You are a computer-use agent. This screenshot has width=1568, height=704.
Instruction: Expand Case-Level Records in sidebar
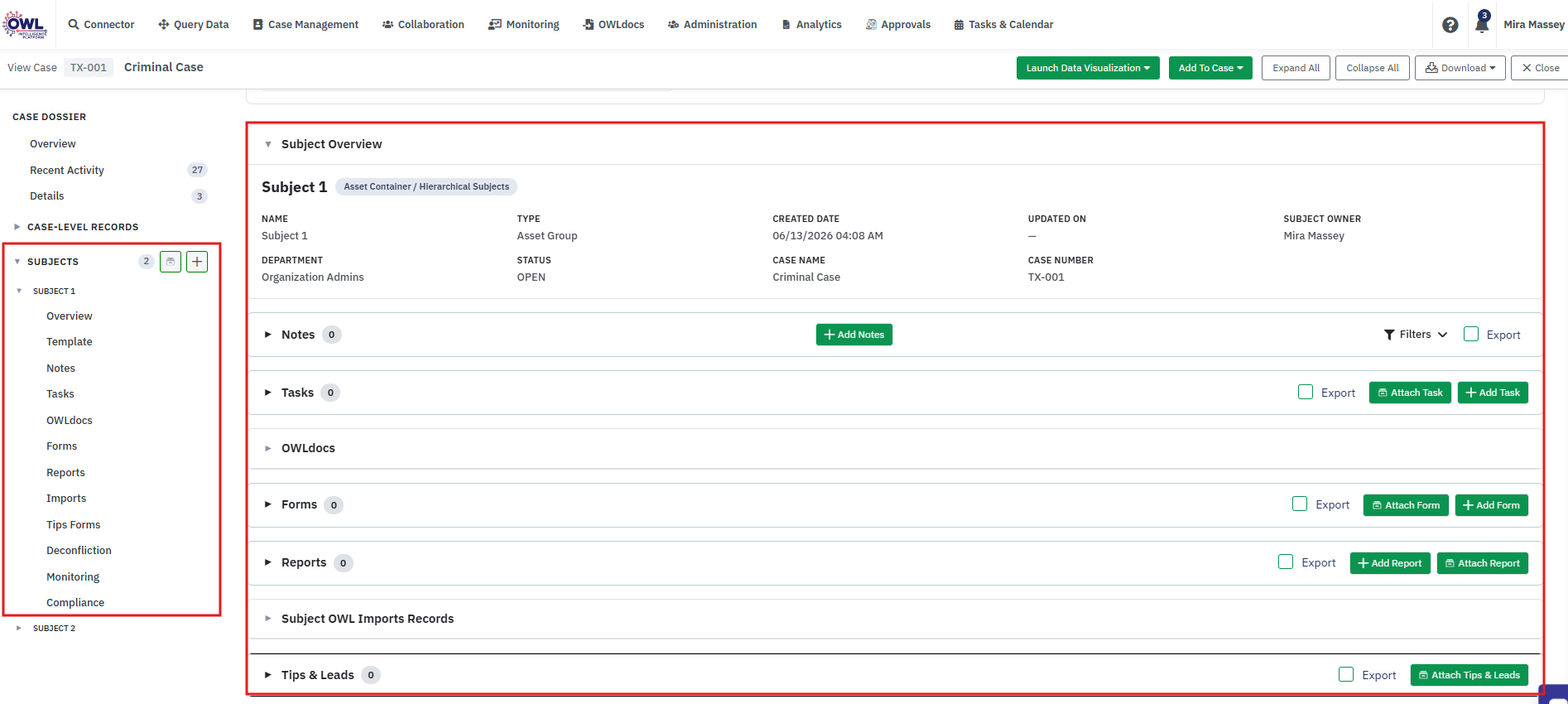[x=17, y=227]
